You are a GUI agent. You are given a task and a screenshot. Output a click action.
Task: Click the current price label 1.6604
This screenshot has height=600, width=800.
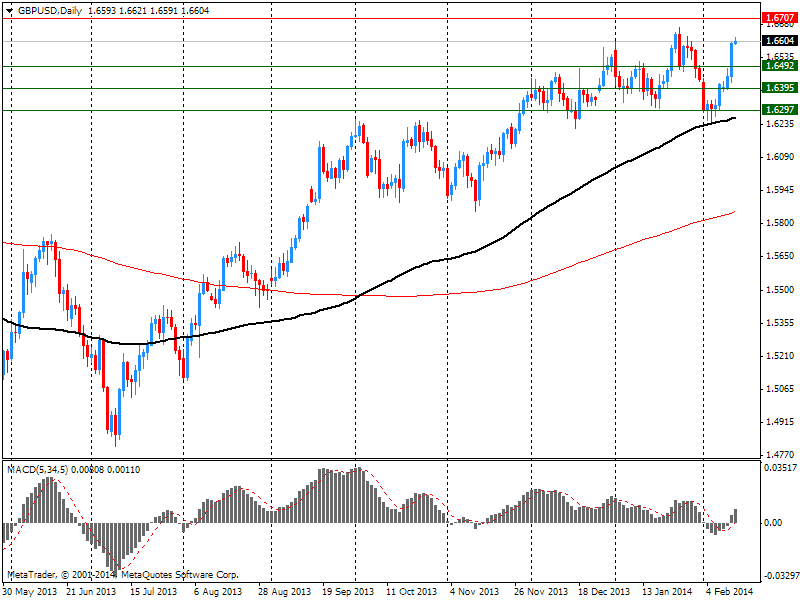point(778,41)
